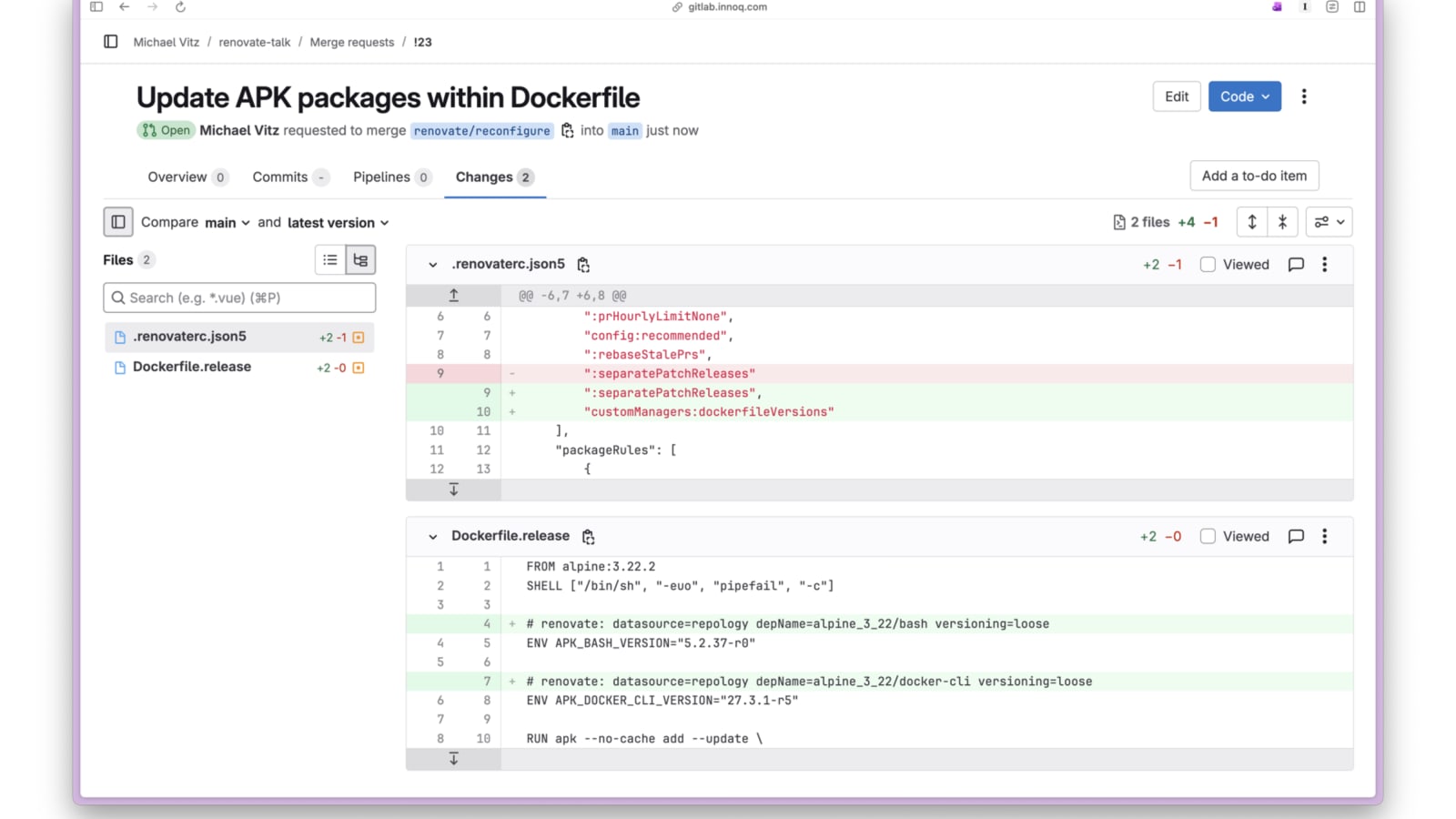This screenshot has height=819, width=1456.
Task: Open the Code dropdown button
Action: (x=1245, y=96)
